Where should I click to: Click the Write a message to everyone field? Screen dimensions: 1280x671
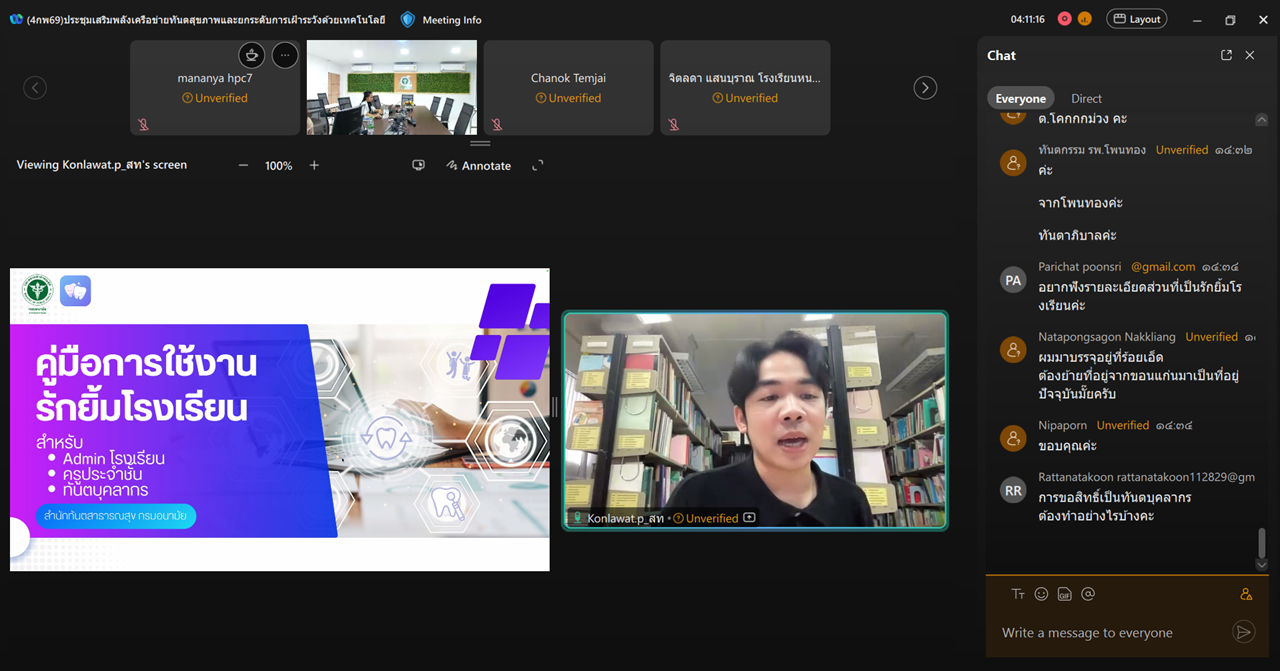pyautogui.click(x=1110, y=632)
